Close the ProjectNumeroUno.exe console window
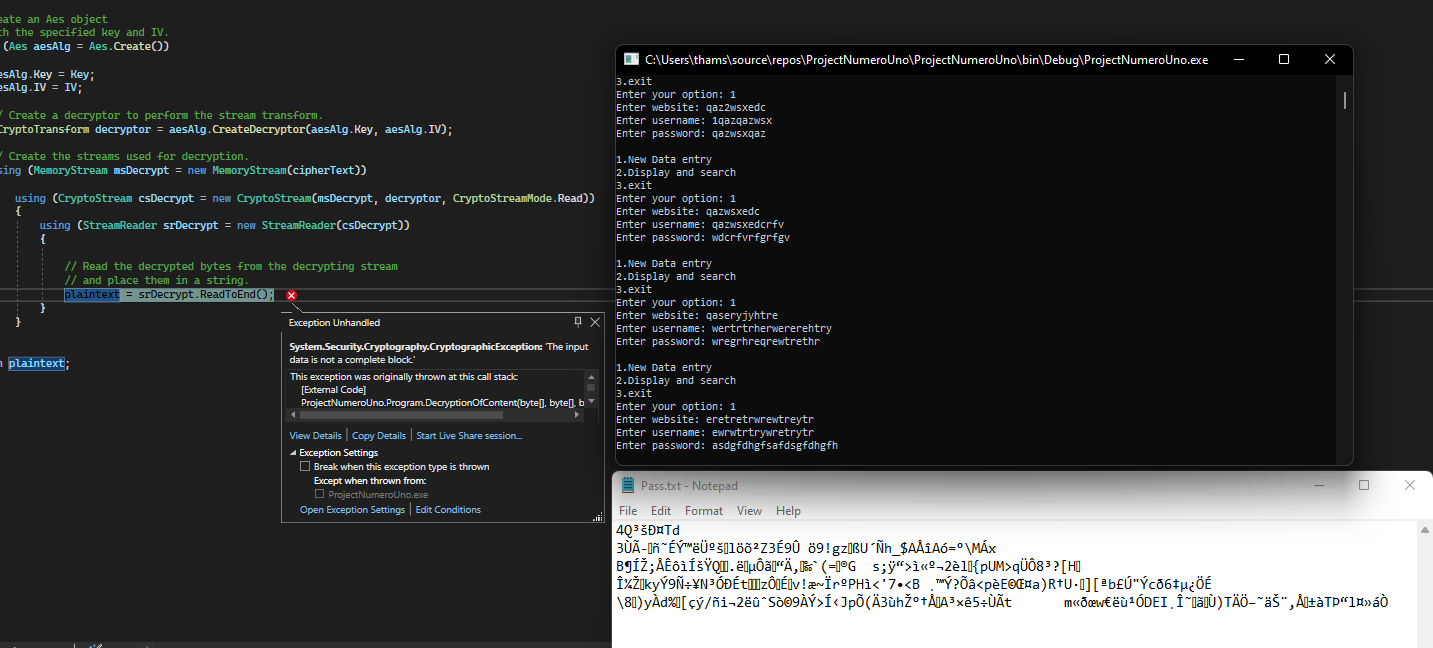1433x648 pixels. pyautogui.click(x=1330, y=60)
